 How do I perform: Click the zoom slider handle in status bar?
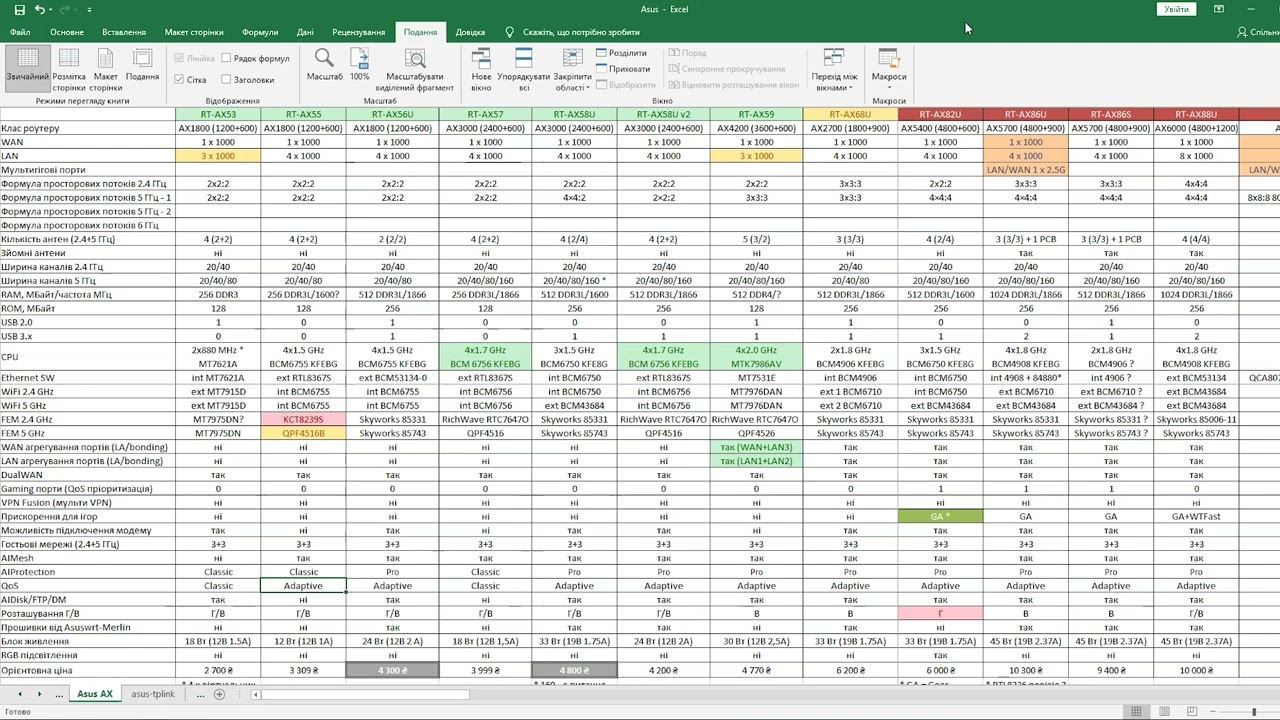click(1254, 712)
